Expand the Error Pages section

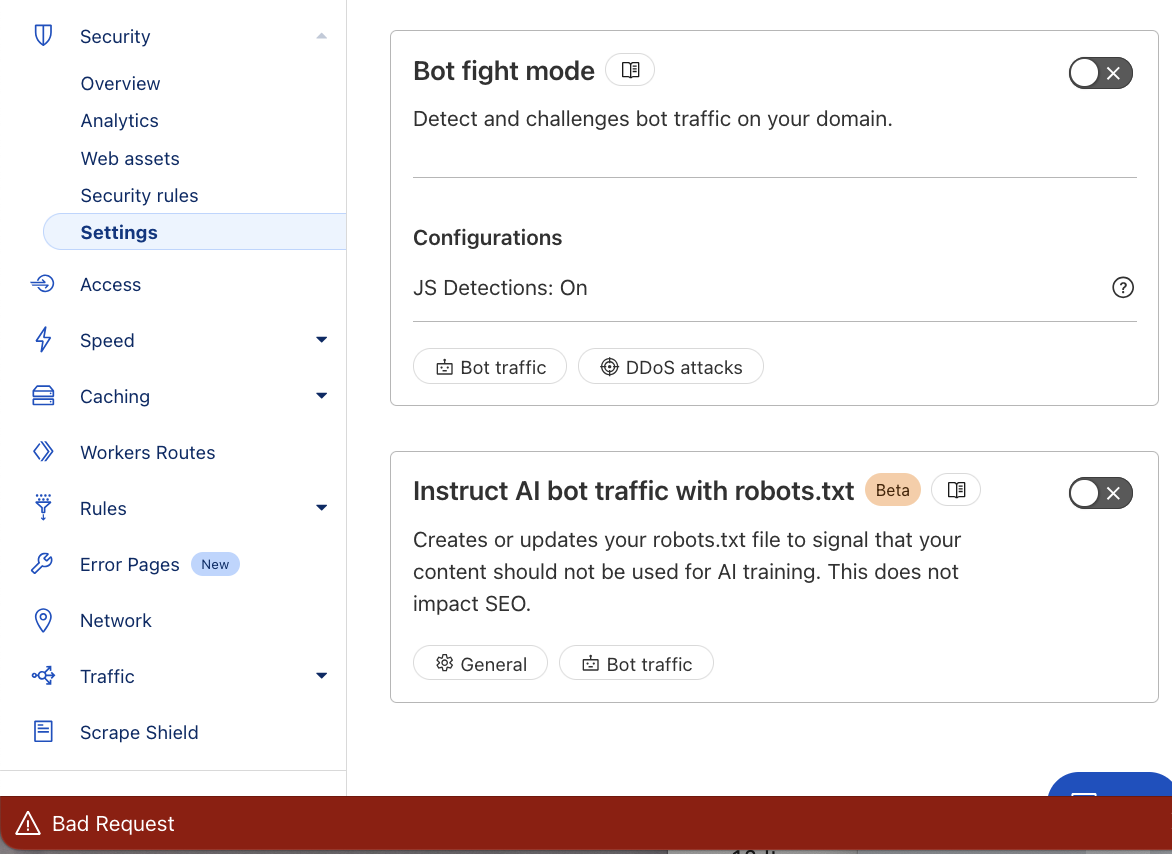[x=129, y=564]
